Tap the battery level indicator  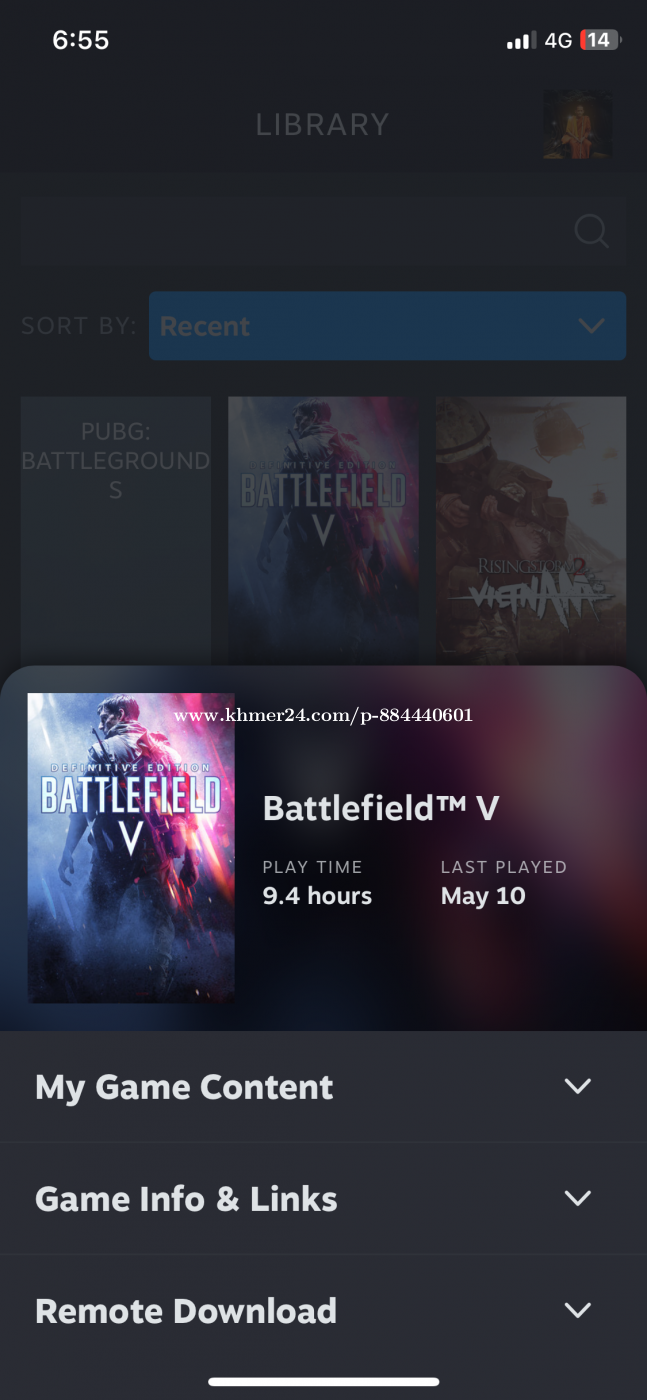(600, 40)
